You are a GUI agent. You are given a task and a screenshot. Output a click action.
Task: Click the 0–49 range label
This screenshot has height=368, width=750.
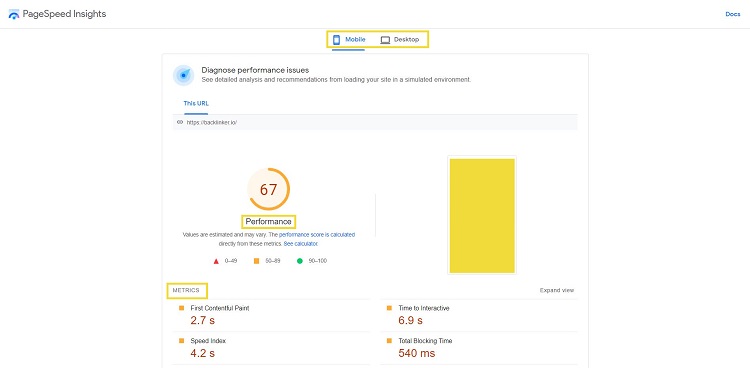231,261
